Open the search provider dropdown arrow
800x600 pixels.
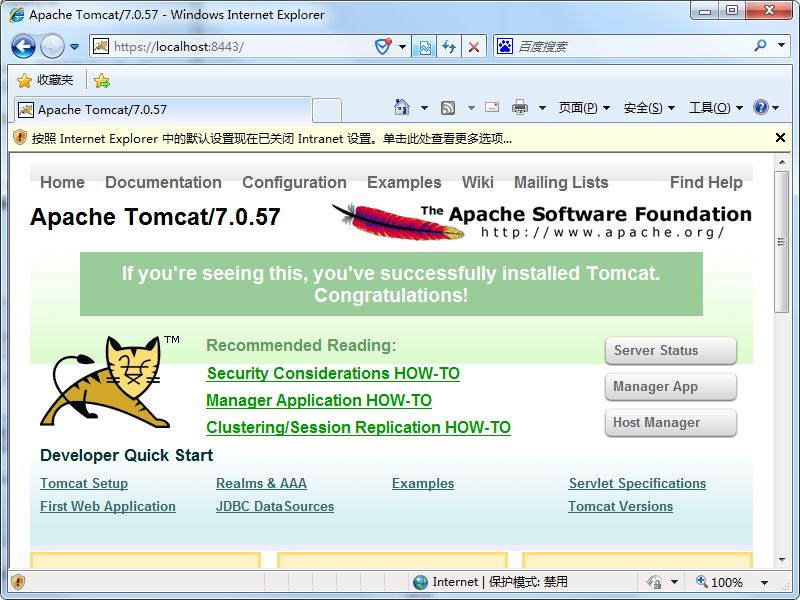coord(781,45)
